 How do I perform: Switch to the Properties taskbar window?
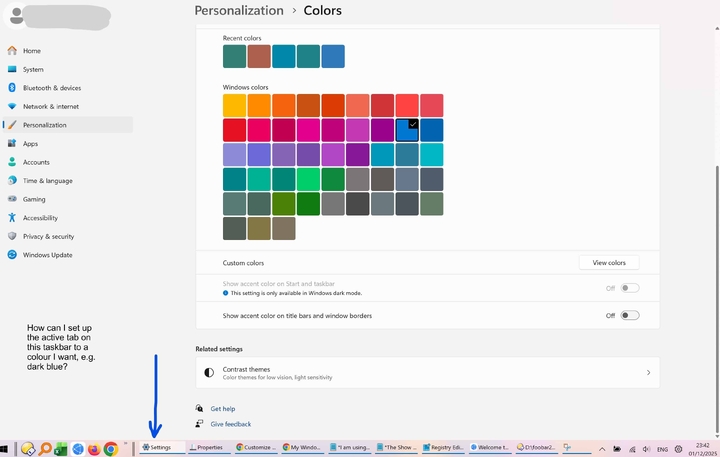pos(209,447)
